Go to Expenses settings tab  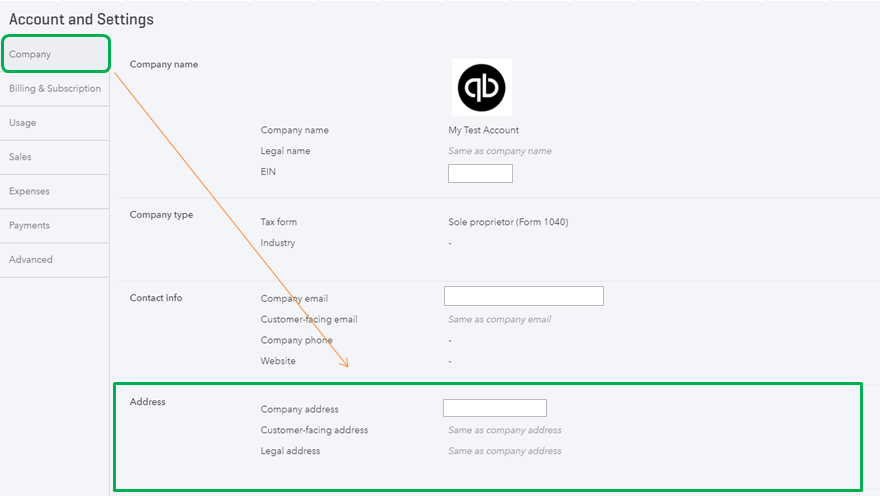(55, 191)
